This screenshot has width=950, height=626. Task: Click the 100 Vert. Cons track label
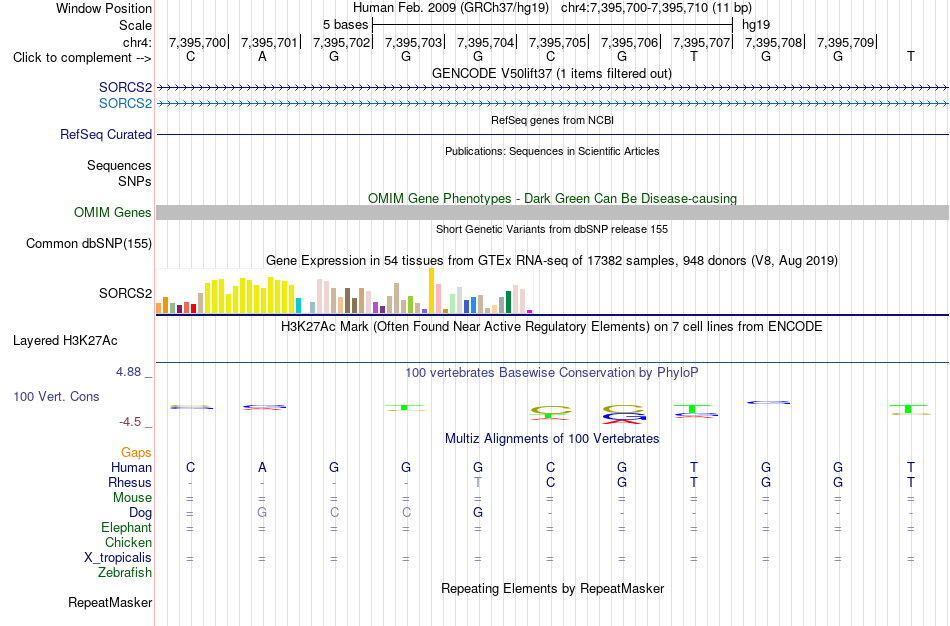pyautogui.click(x=56, y=396)
